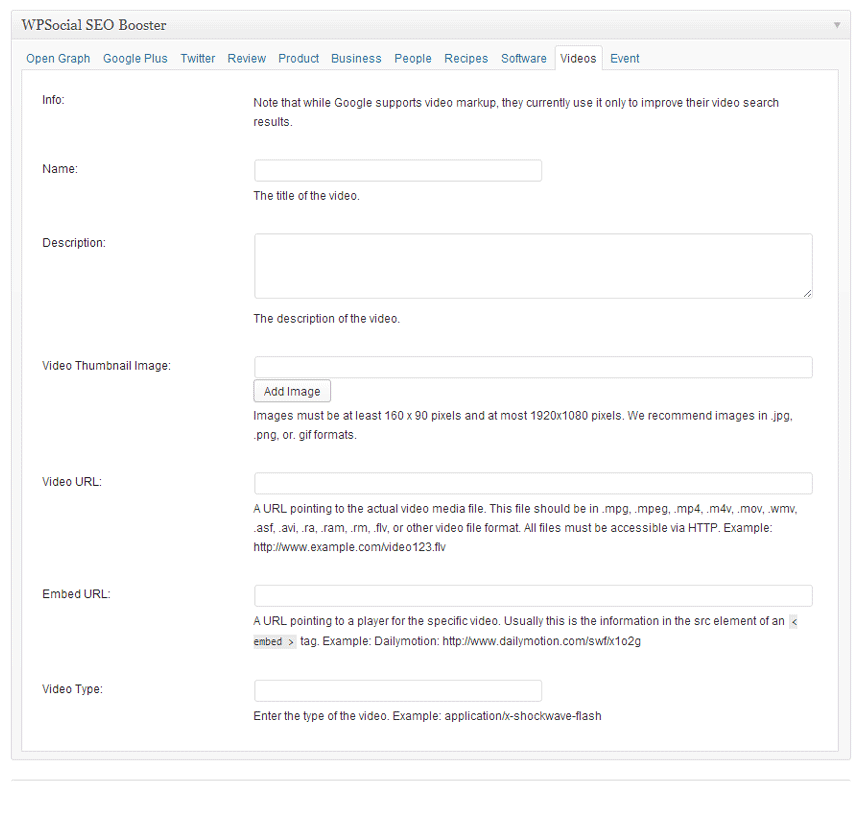The width and height of the screenshot is (858, 815).
Task: Collapse the WPSocial SEO Booster panel arrow
Action: (x=837, y=25)
